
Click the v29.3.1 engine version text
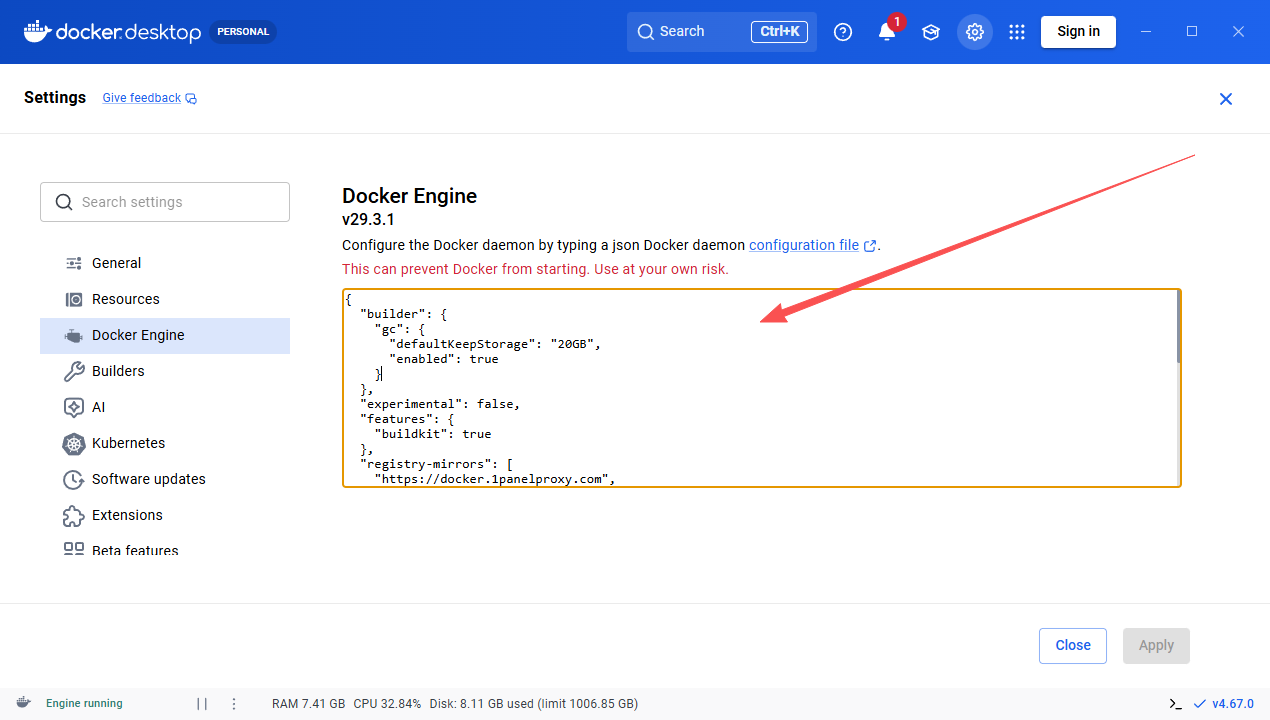pos(368,220)
